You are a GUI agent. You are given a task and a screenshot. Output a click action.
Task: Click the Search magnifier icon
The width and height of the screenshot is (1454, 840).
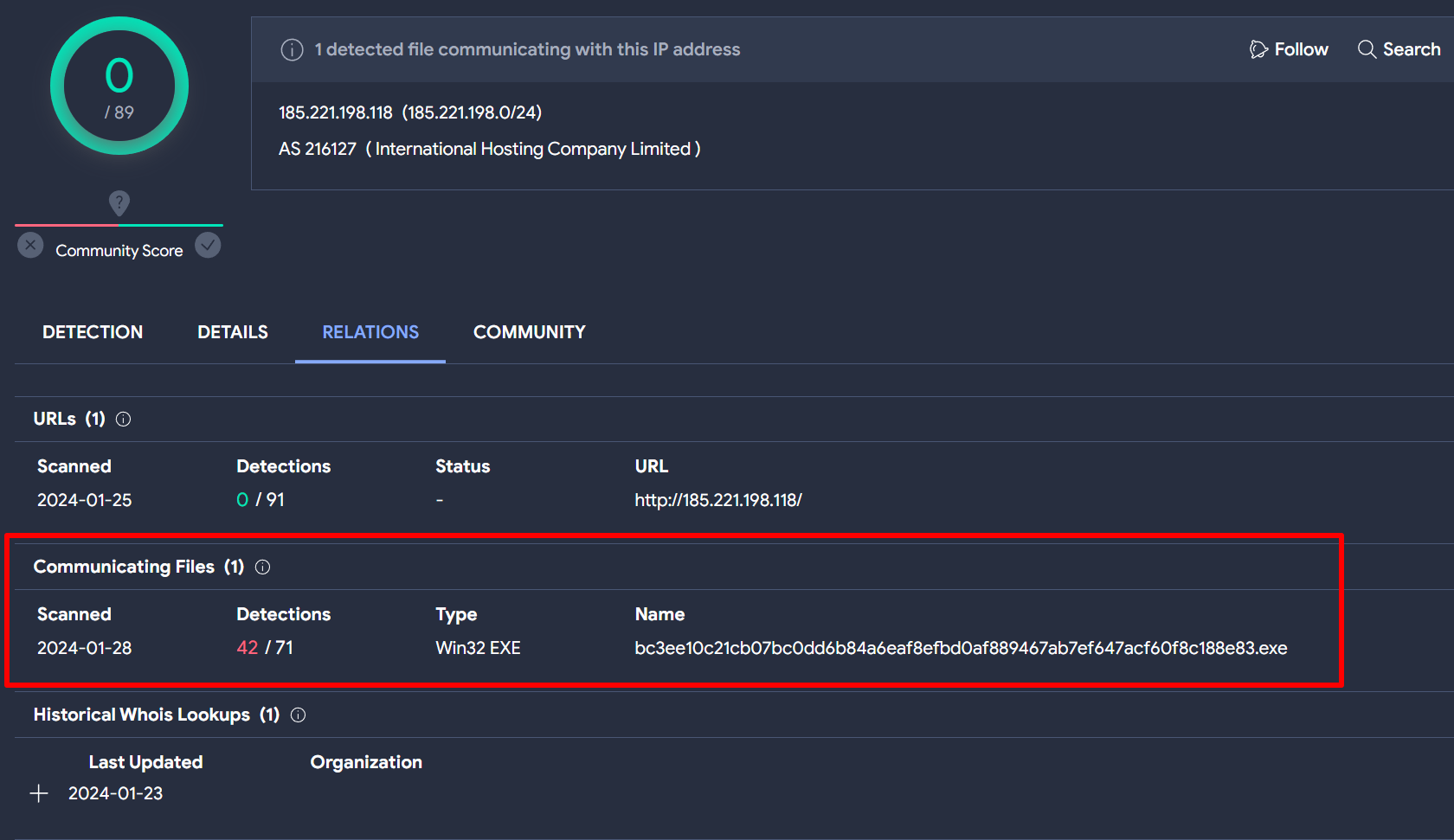pos(1367,49)
